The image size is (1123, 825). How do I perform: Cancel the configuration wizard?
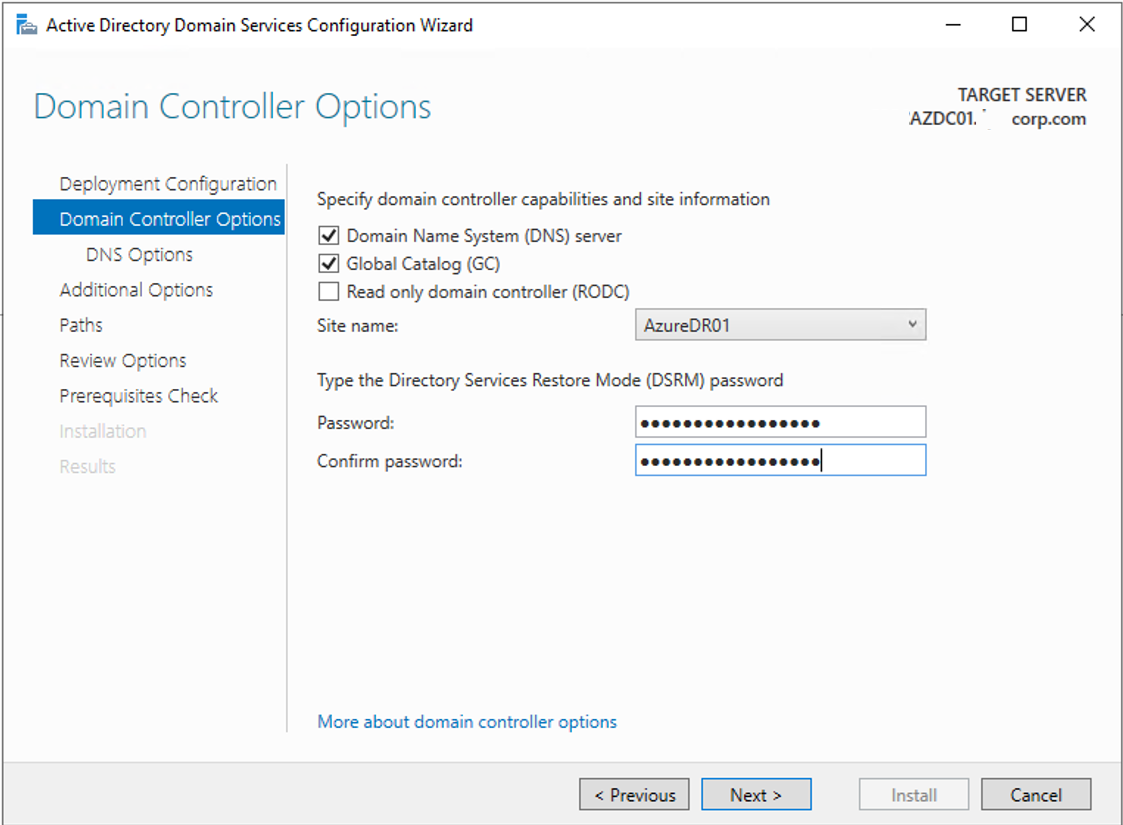click(1036, 795)
